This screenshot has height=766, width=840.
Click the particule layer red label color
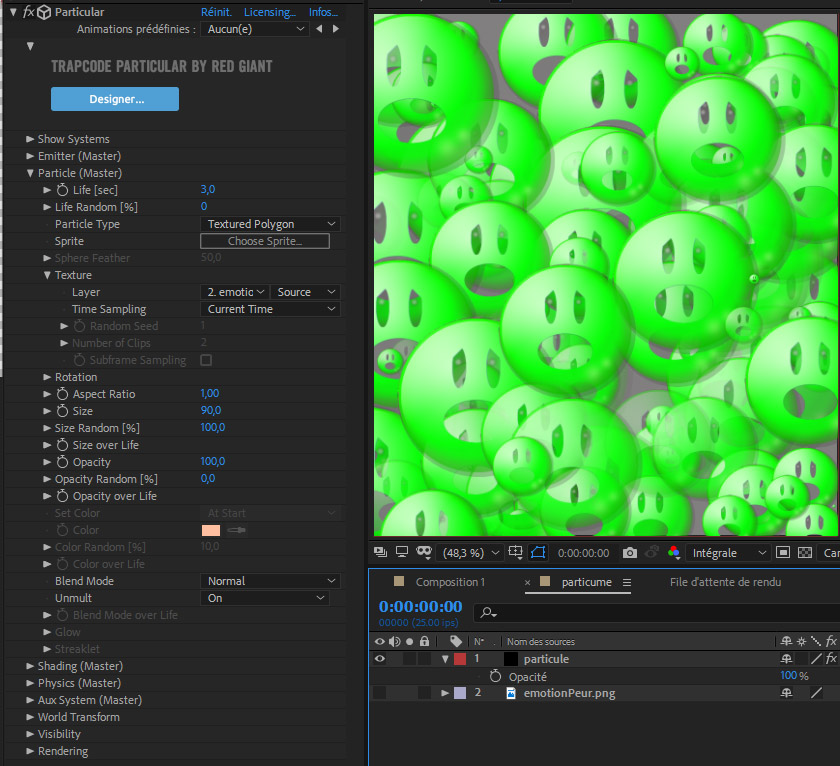[460, 659]
